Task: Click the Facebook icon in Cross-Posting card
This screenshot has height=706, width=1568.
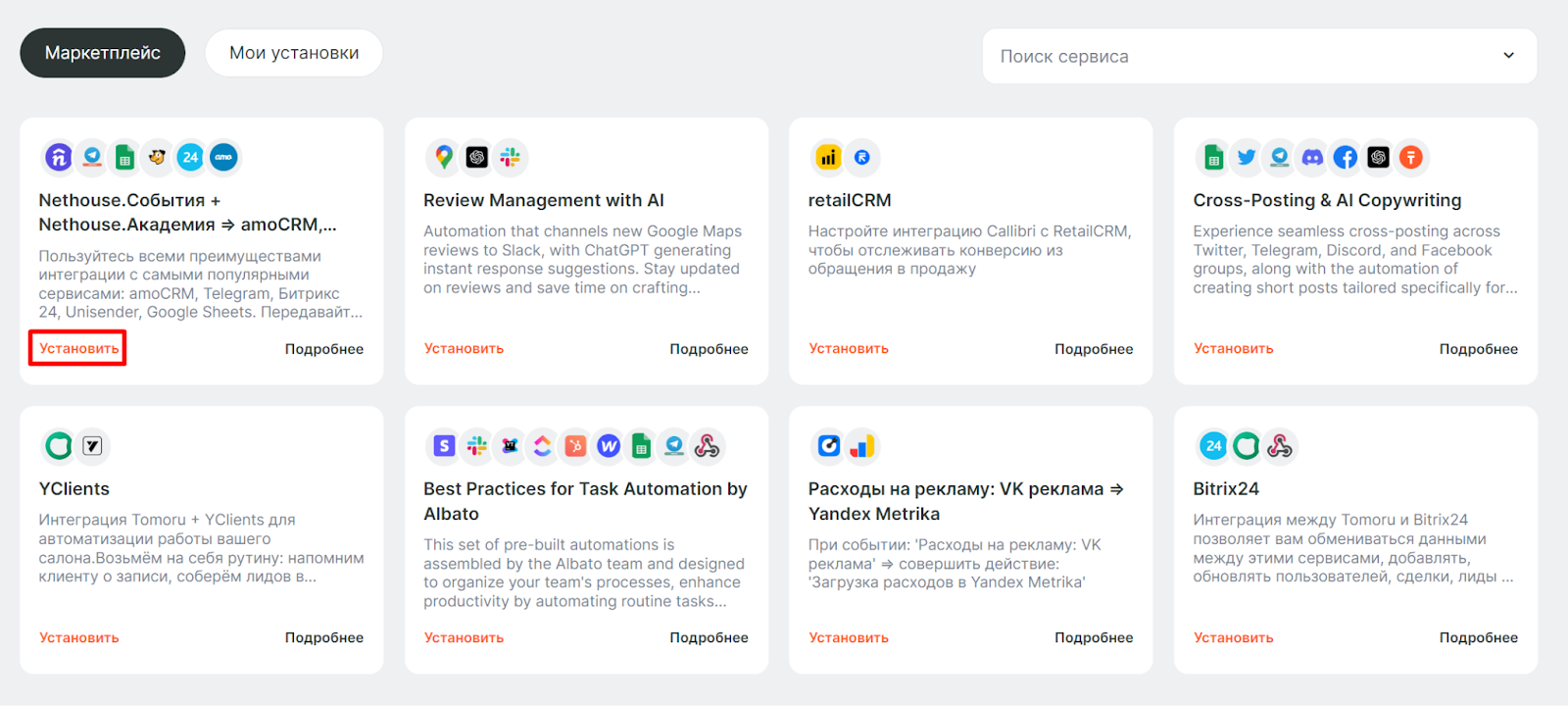Action: point(1346,157)
